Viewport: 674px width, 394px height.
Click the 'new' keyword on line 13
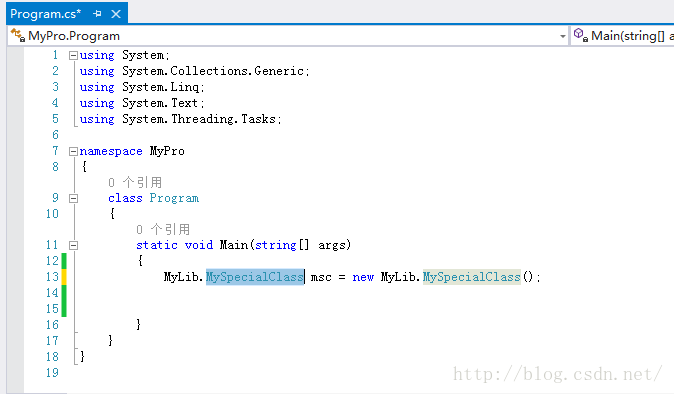coord(363,278)
